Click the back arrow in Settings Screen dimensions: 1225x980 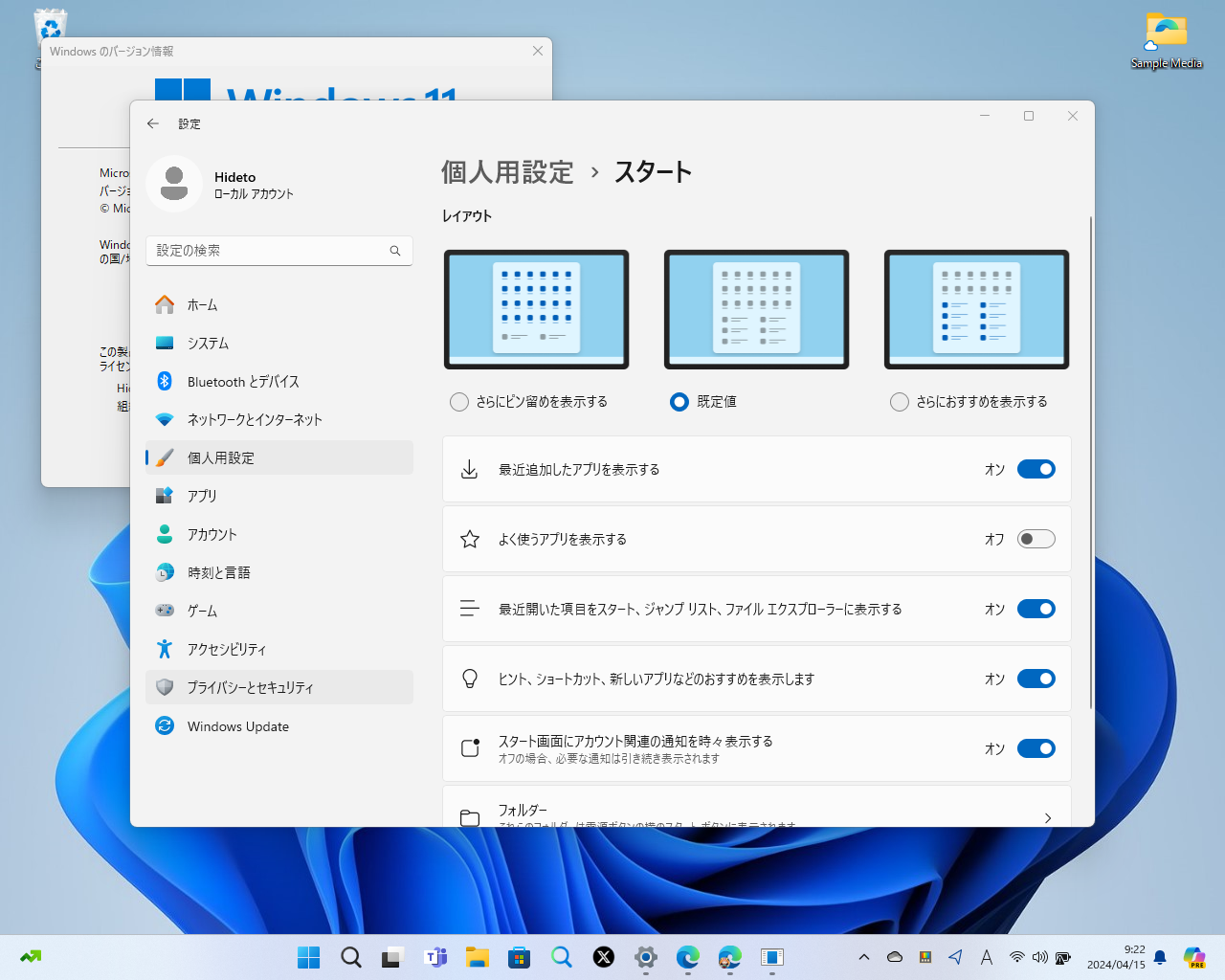pyautogui.click(x=153, y=123)
